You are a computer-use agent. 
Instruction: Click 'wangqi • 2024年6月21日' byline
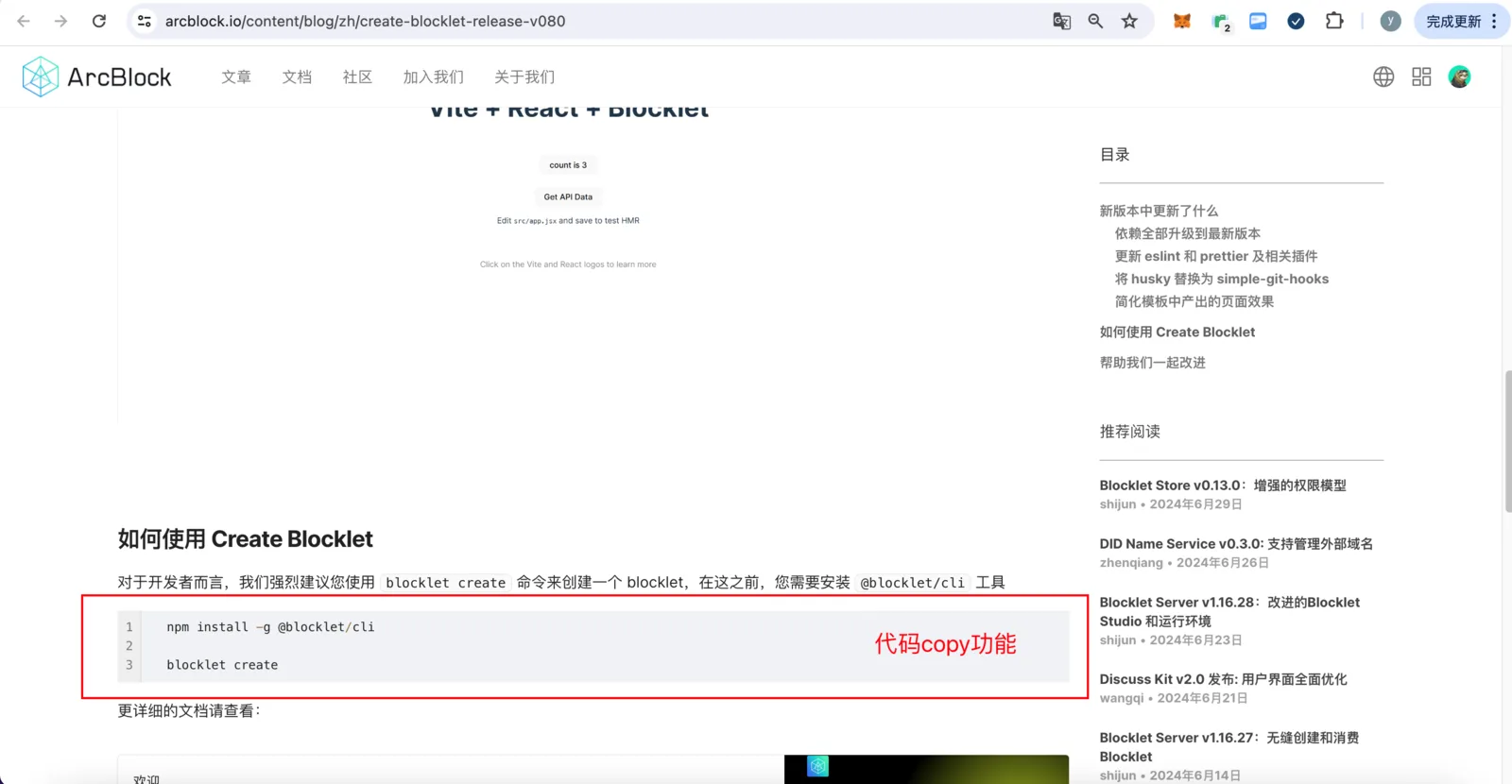point(1174,698)
